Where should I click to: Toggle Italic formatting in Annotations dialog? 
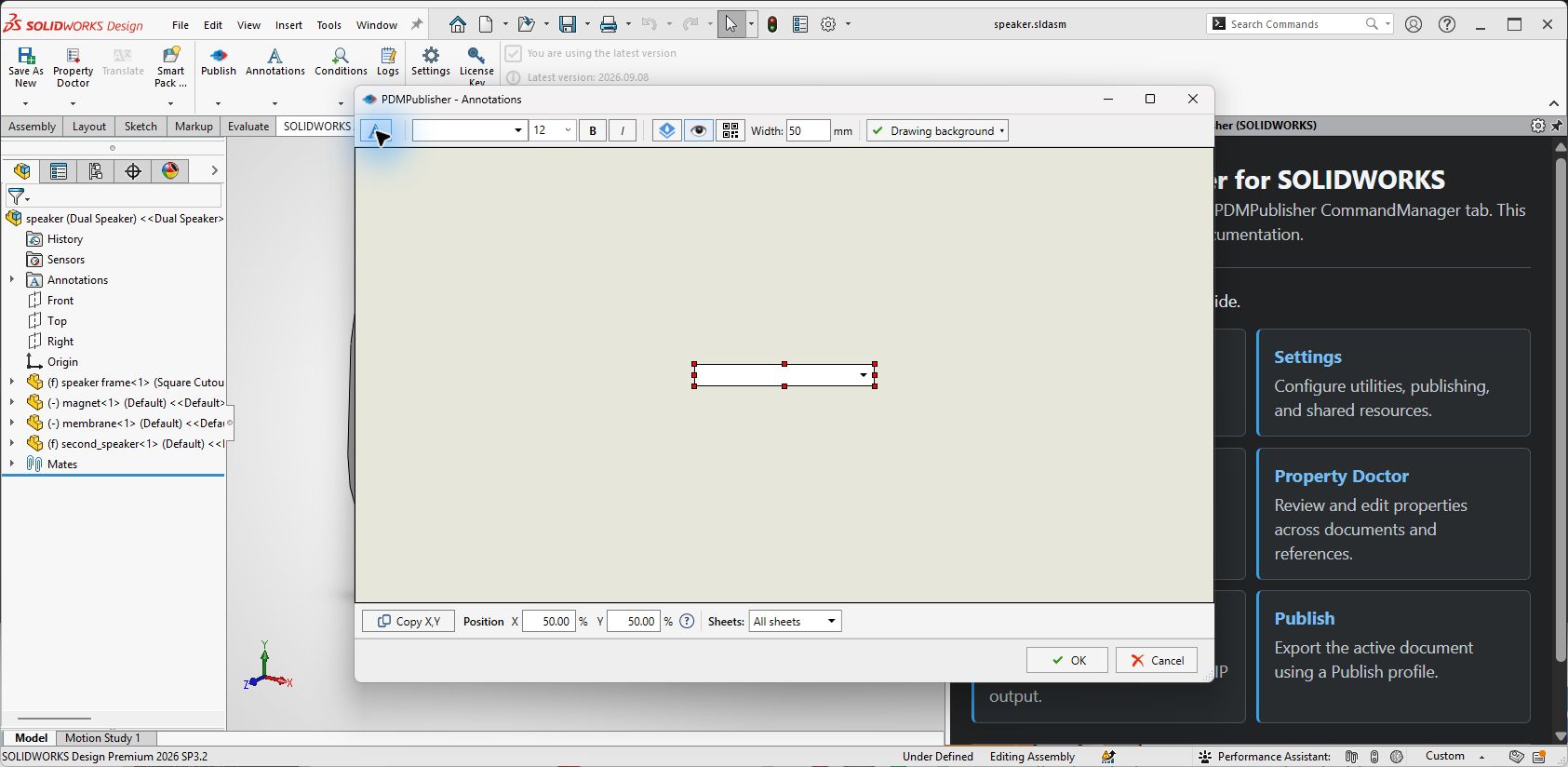pos(623,131)
